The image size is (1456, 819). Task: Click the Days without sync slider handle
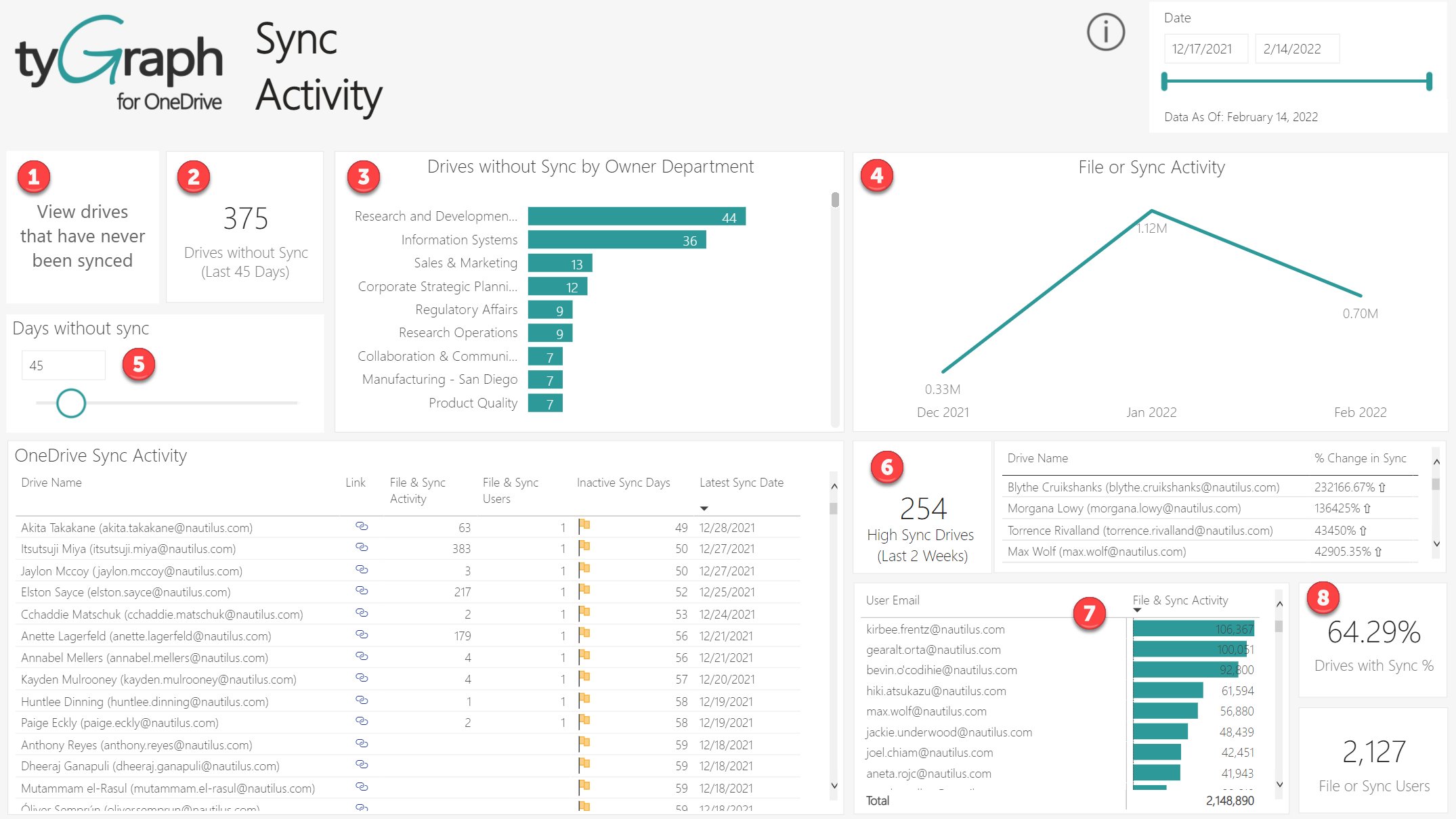(71, 403)
